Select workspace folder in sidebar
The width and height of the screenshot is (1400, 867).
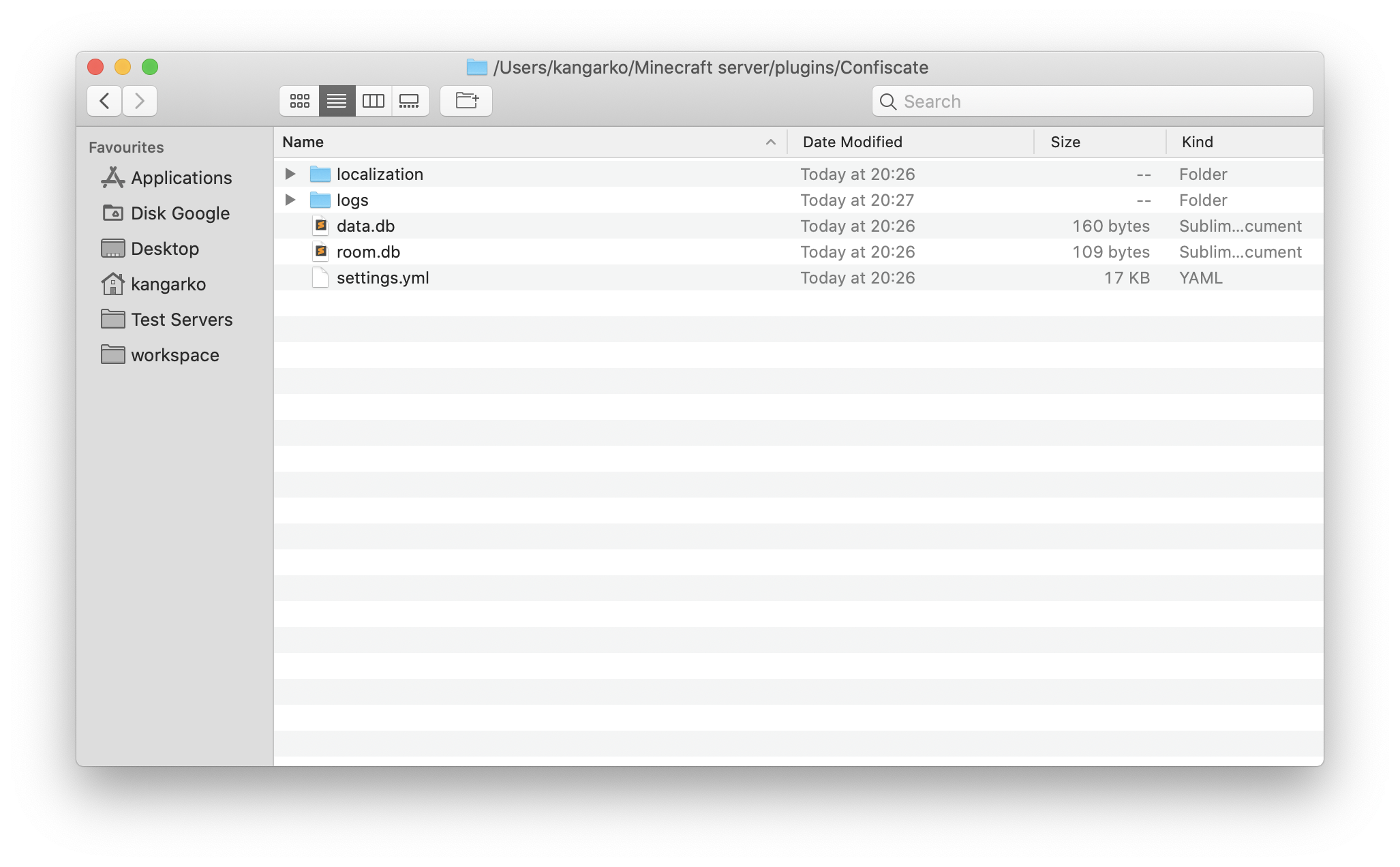pyautogui.click(x=175, y=355)
